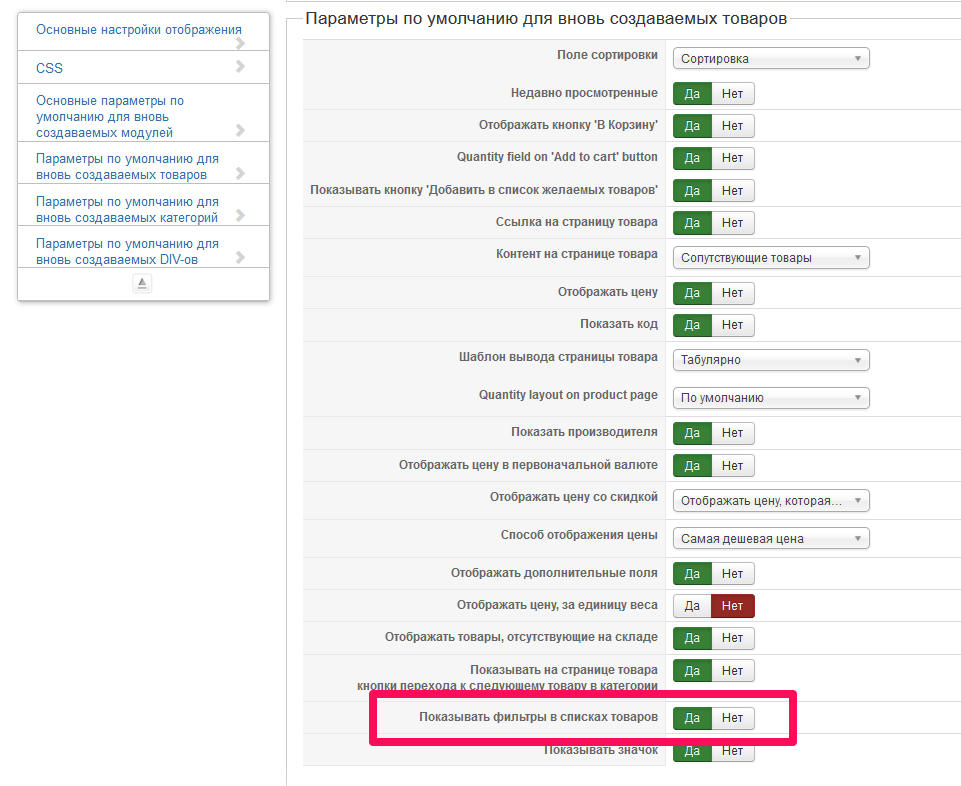The height and width of the screenshot is (786, 961).
Task: Click chevron beside DIV-ов defaults item
Action: click(x=240, y=257)
